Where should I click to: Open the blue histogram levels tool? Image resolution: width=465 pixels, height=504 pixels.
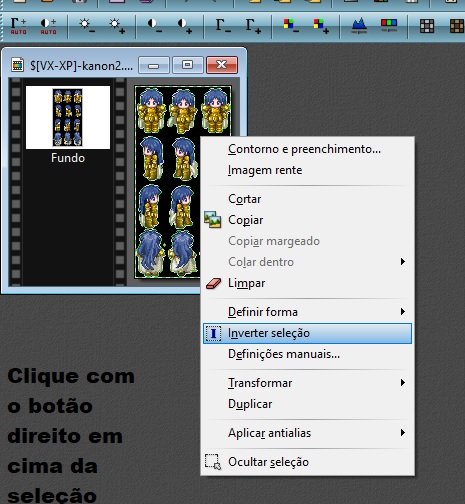[359, 26]
